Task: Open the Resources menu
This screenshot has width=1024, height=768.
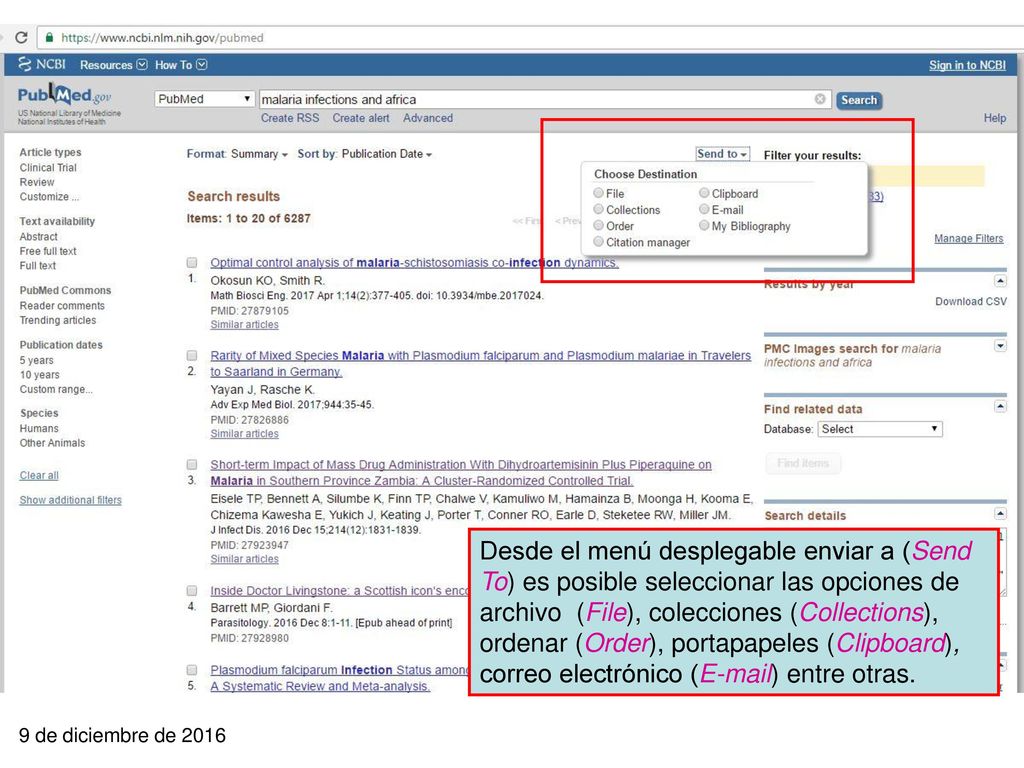Action: pyautogui.click(x=114, y=65)
